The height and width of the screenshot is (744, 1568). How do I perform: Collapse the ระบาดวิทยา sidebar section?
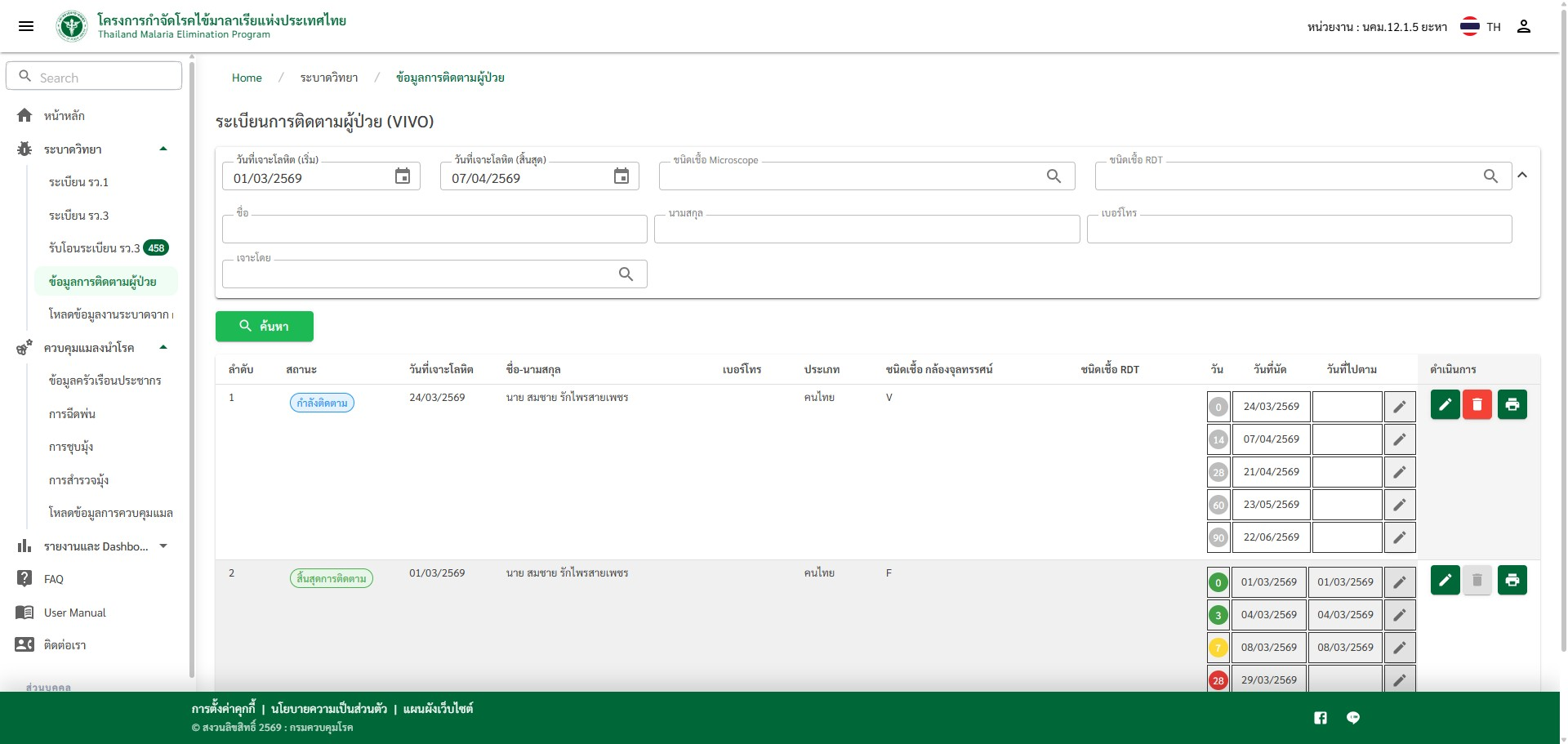[x=163, y=149]
